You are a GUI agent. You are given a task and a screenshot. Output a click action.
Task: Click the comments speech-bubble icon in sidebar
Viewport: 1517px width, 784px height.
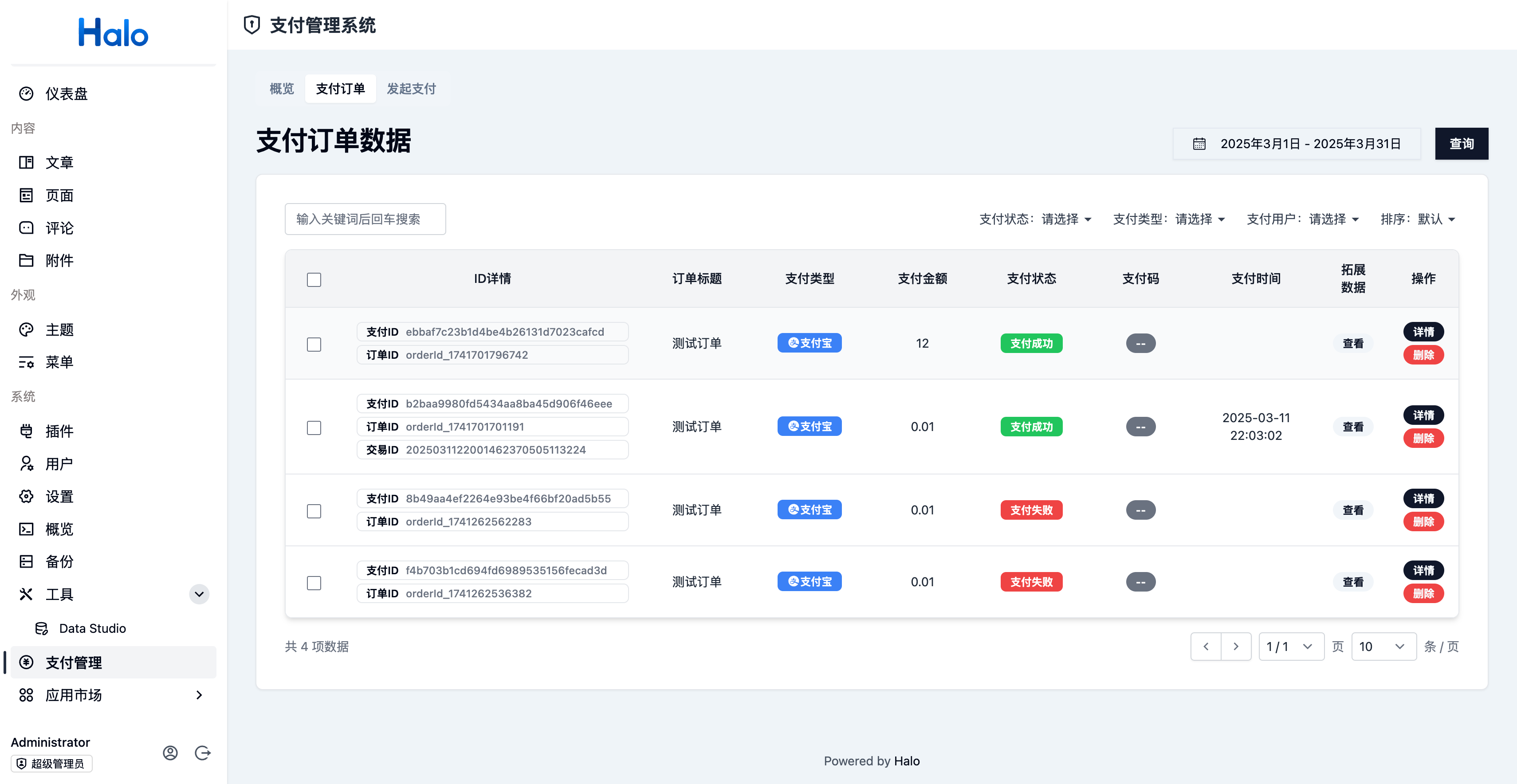point(26,228)
